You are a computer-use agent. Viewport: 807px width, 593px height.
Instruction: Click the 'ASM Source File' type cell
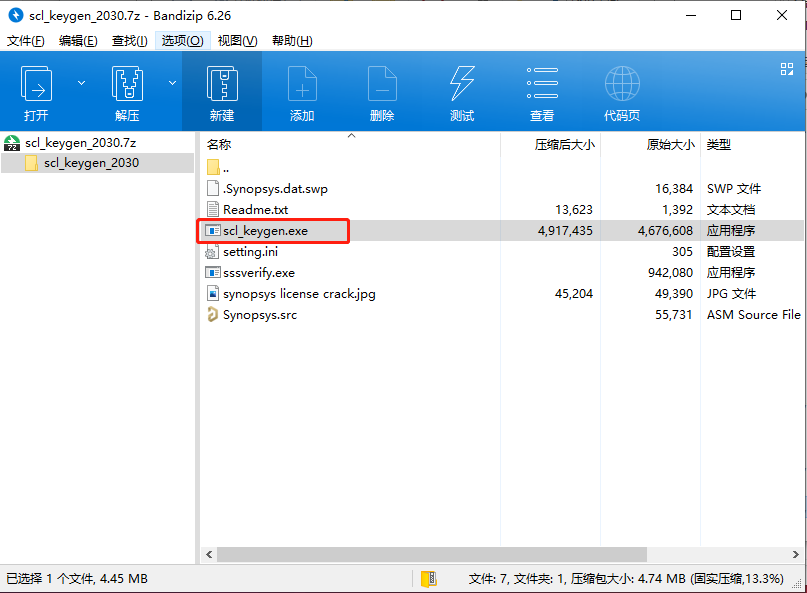point(753,315)
